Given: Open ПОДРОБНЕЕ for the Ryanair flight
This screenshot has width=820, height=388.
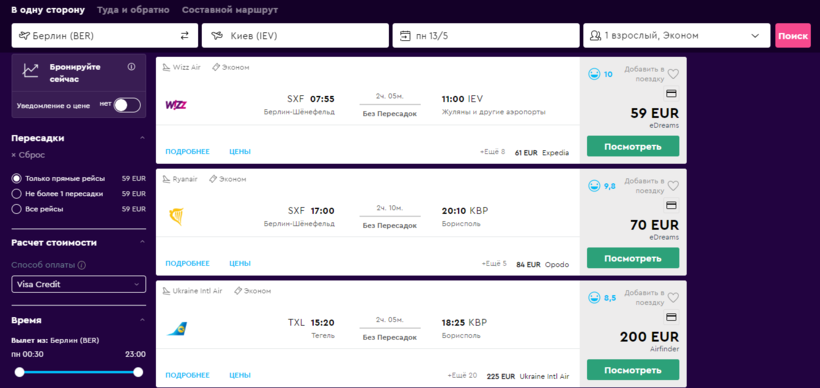Looking at the screenshot, I should pyautogui.click(x=187, y=264).
